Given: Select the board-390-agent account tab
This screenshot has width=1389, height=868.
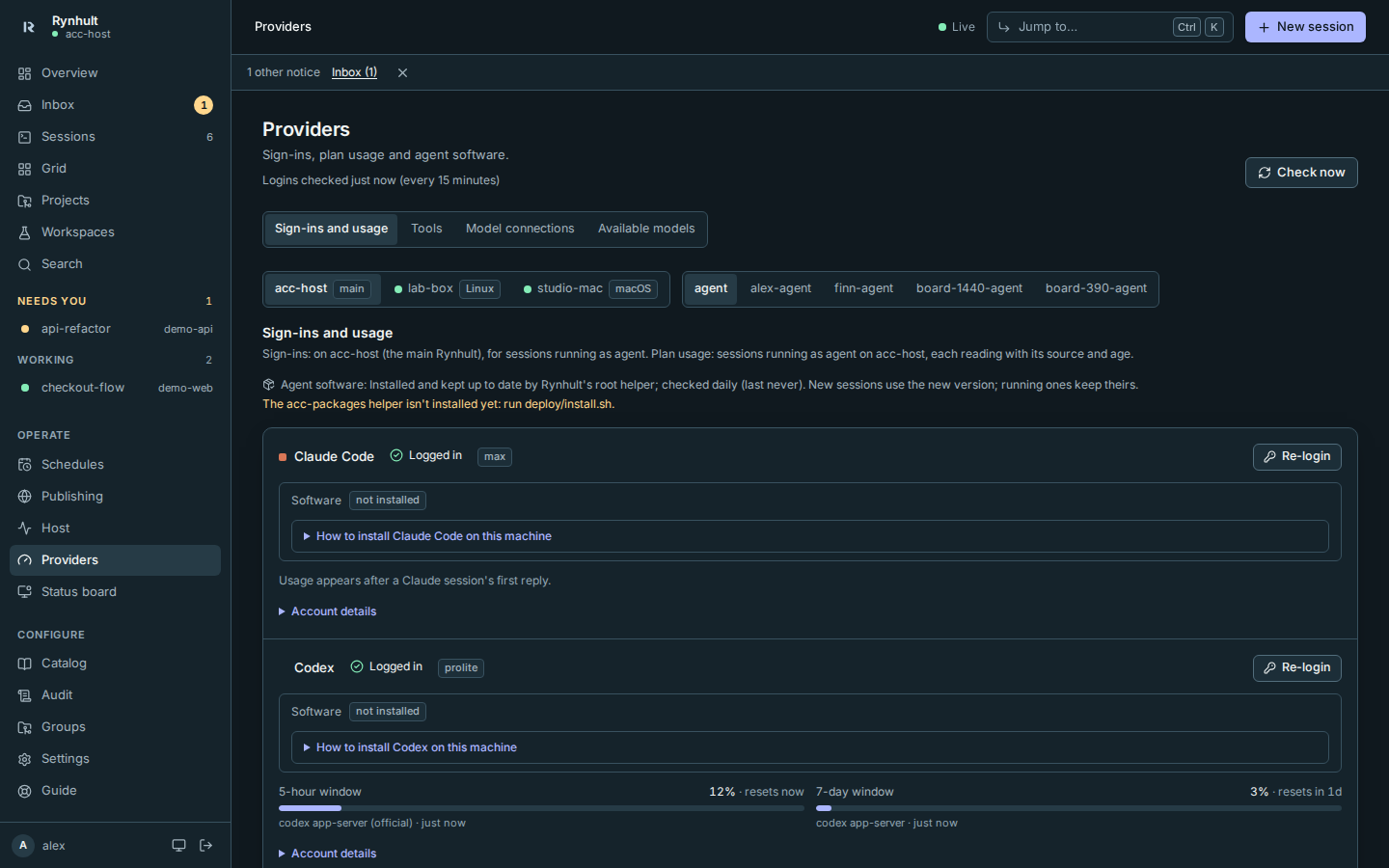Looking at the screenshot, I should pos(1096,288).
